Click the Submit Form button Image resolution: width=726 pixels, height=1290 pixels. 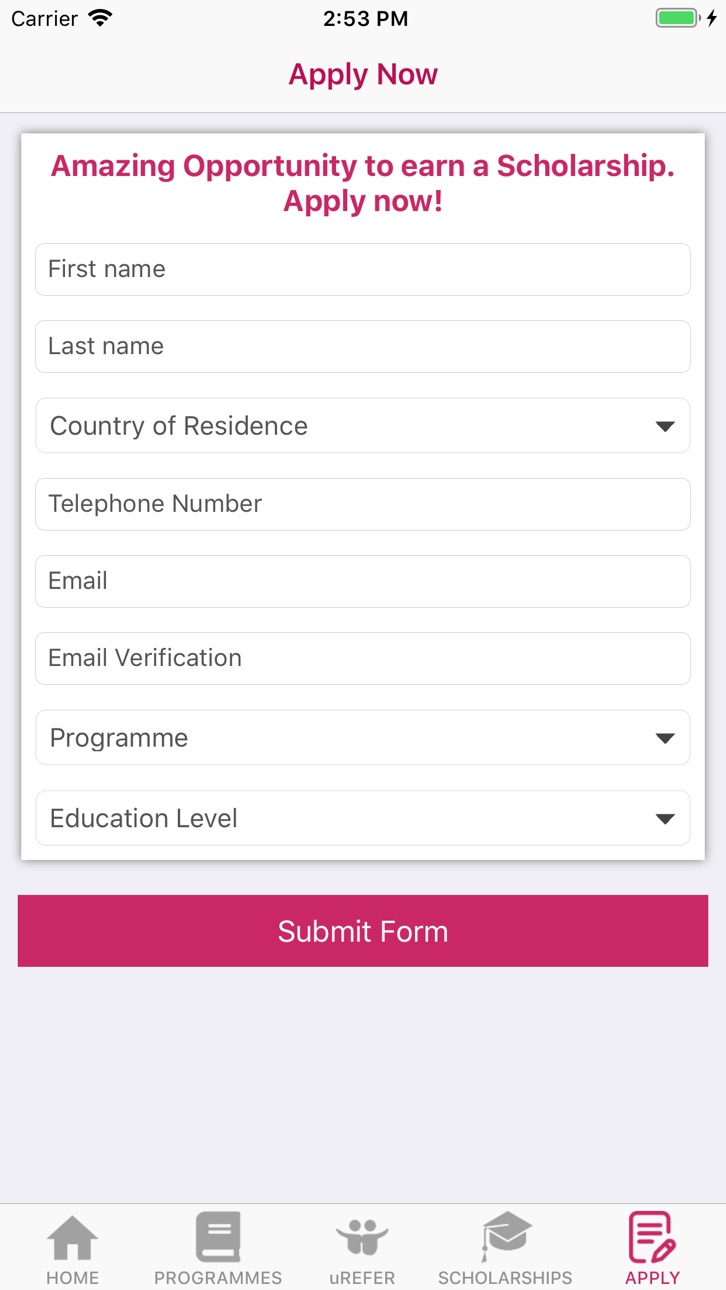pyautogui.click(x=363, y=931)
